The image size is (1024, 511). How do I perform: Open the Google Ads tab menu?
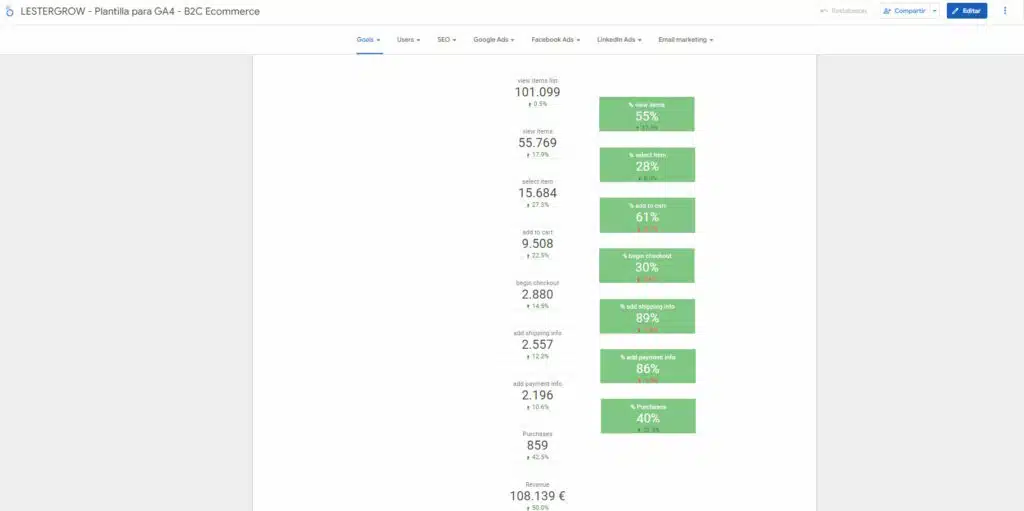point(494,40)
